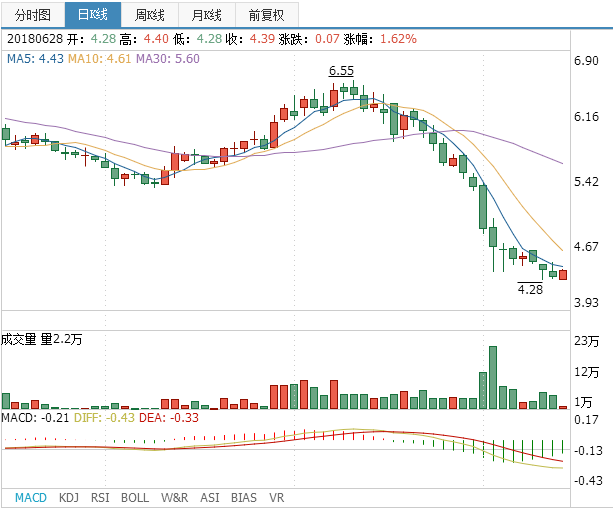Show the 月K线 monthly chart
The width and height of the screenshot is (613, 512).
(207, 15)
